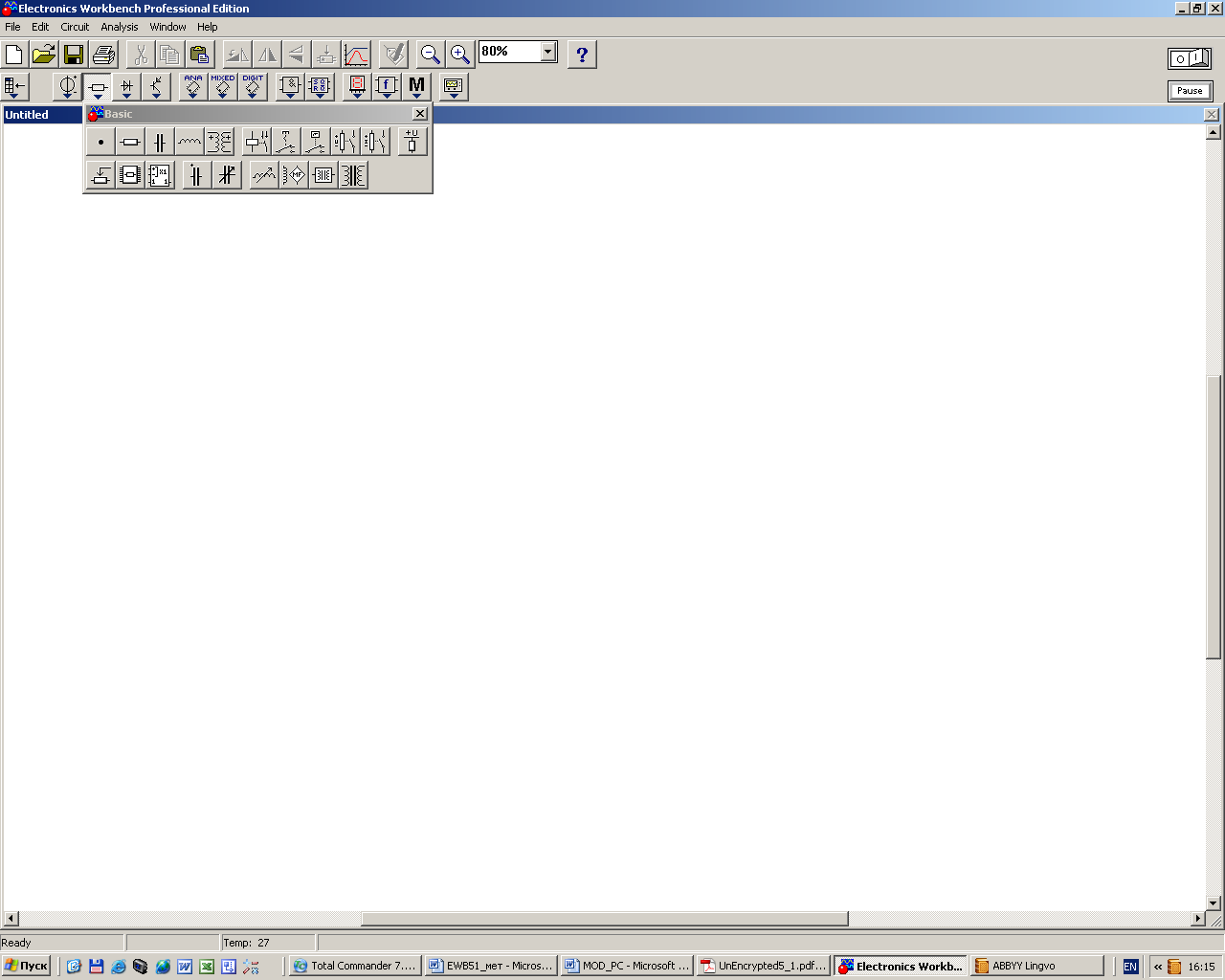This screenshot has width=1225, height=980.
Task: Select the Switch component
Action: (286, 143)
